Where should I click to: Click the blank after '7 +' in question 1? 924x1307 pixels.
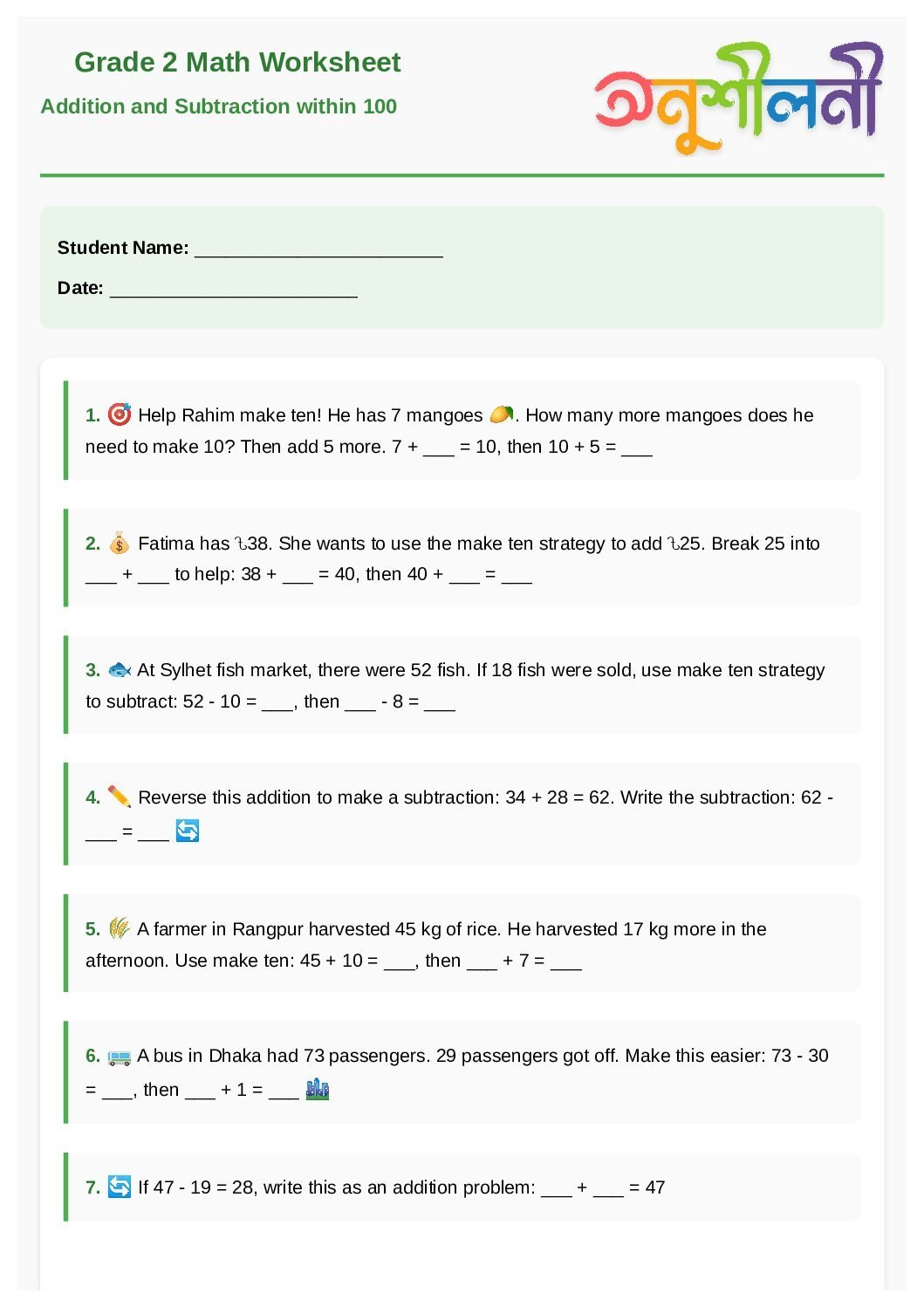coord(438,448)
